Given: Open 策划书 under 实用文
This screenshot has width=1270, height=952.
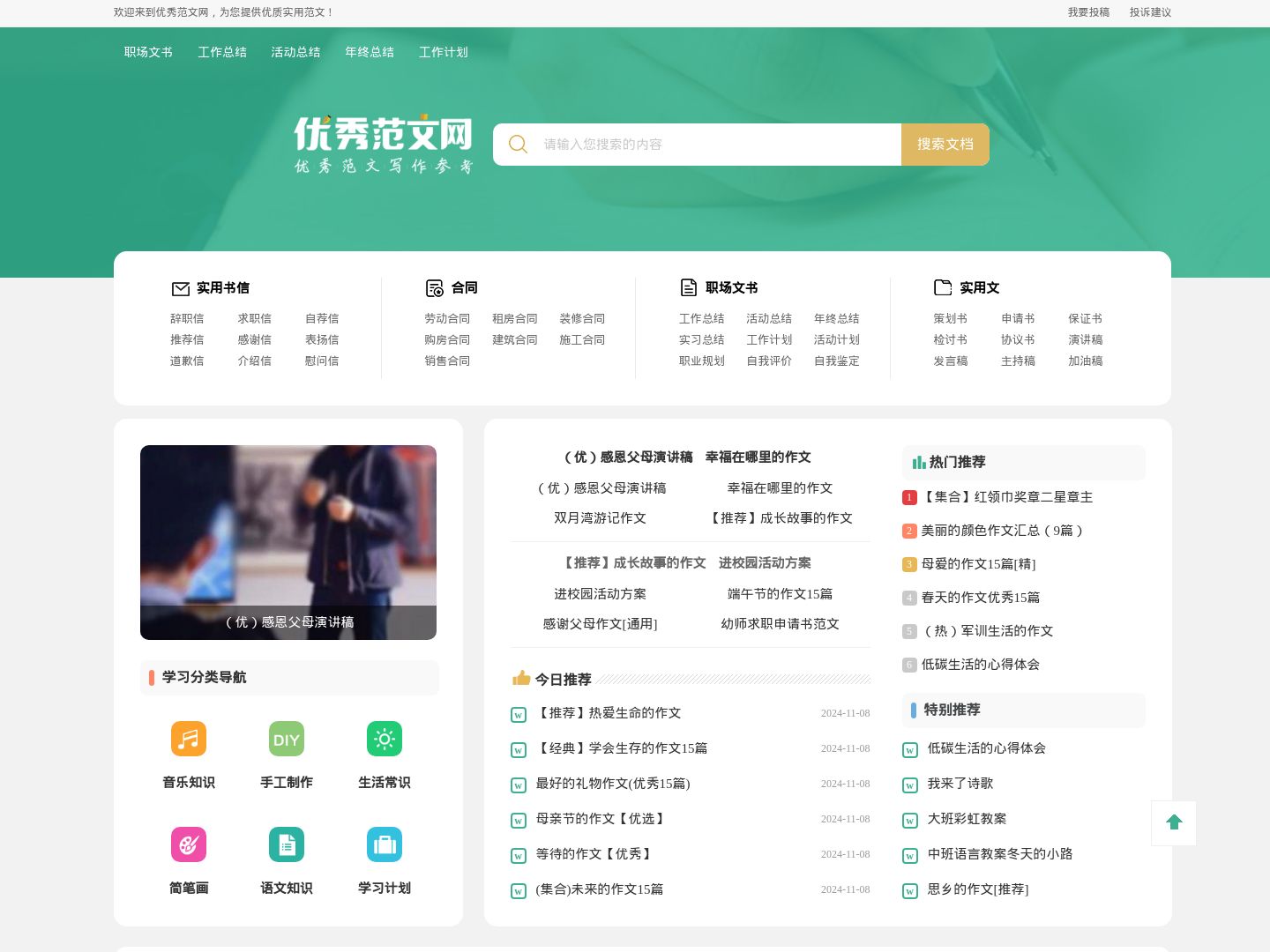Looking at the screenshot, I should (x=951, y=318).
